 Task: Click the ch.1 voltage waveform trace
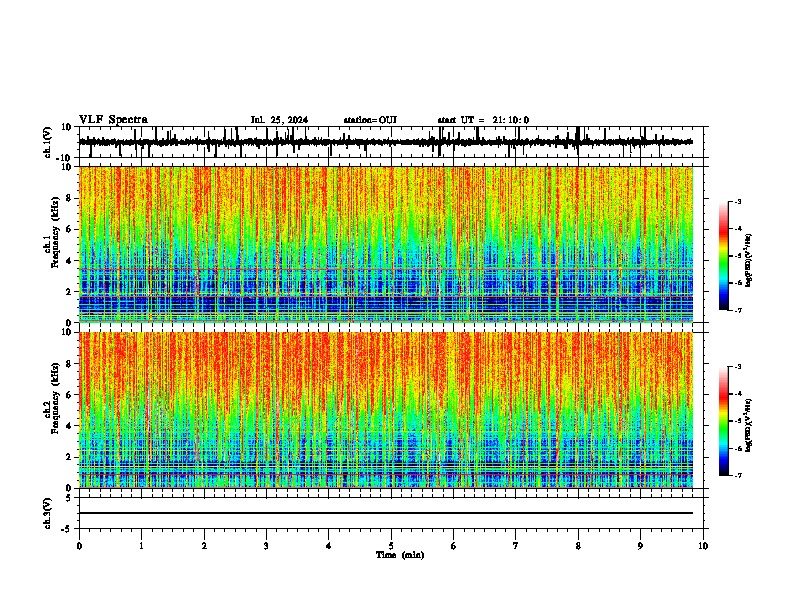click(386, 142)
